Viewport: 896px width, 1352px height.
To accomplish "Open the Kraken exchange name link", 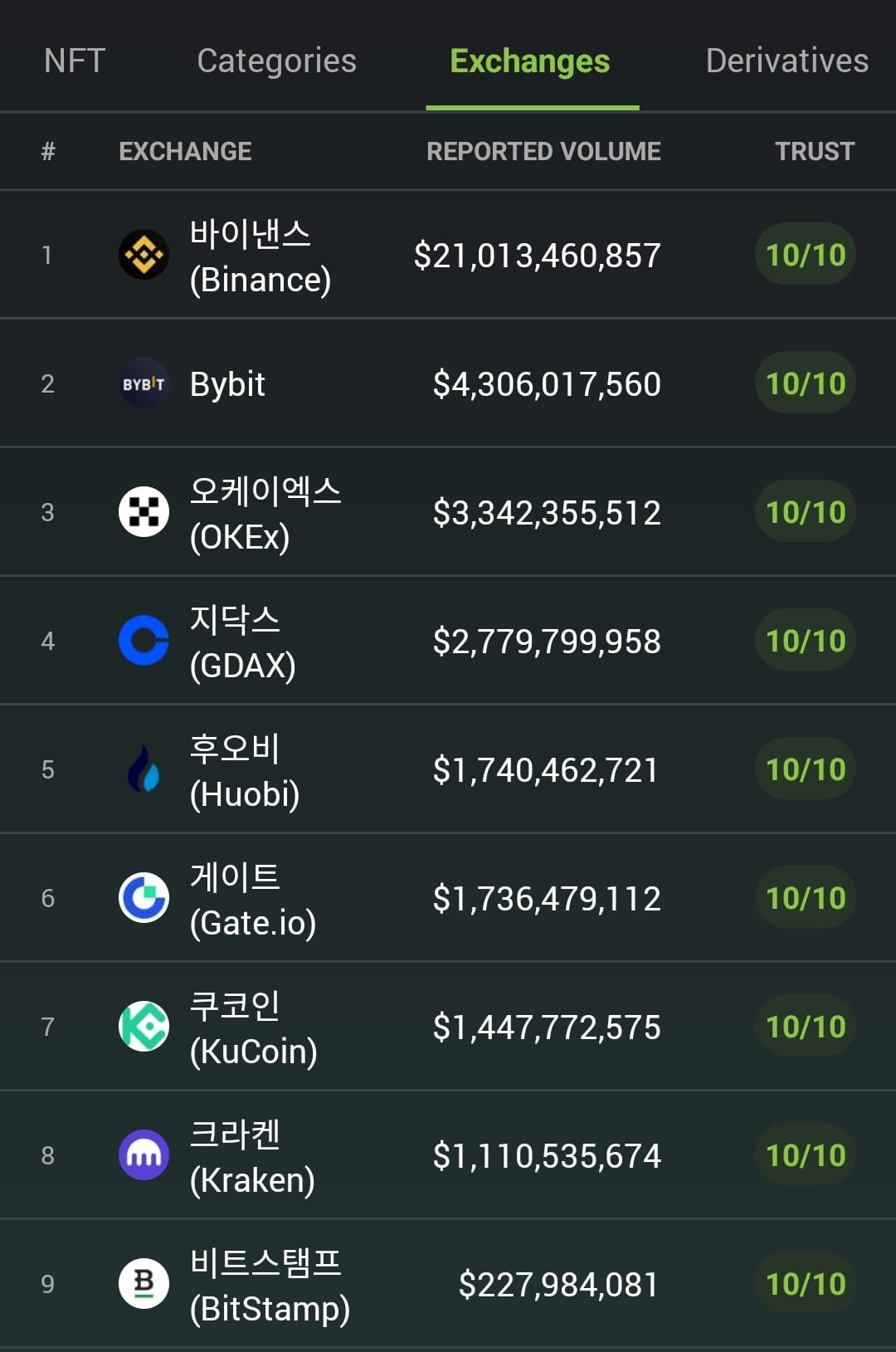I will click(x=252, y=1156).
